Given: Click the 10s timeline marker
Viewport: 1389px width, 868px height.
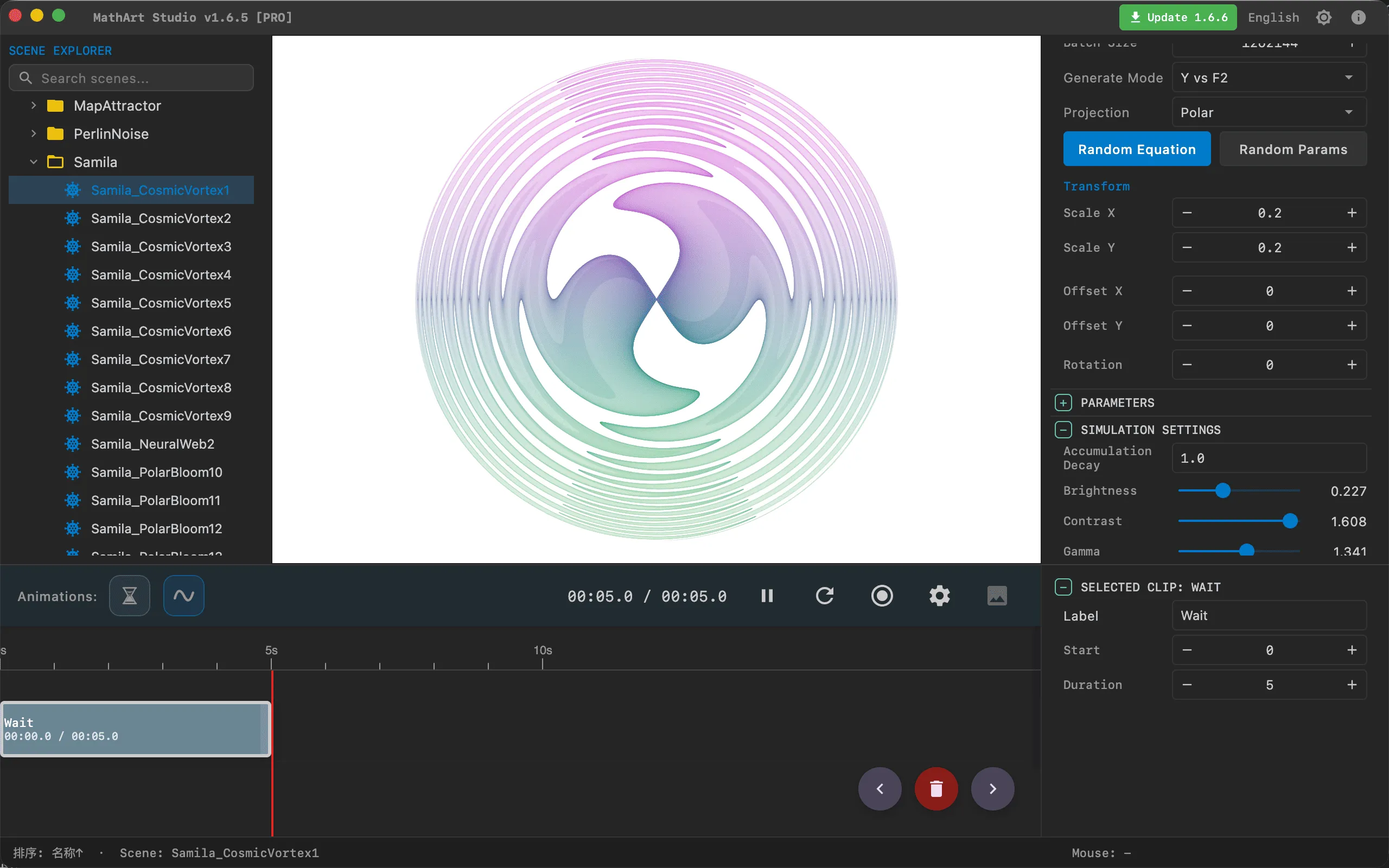Looking at the screenshot, I should pyautogui.click(x=543, y=650).
